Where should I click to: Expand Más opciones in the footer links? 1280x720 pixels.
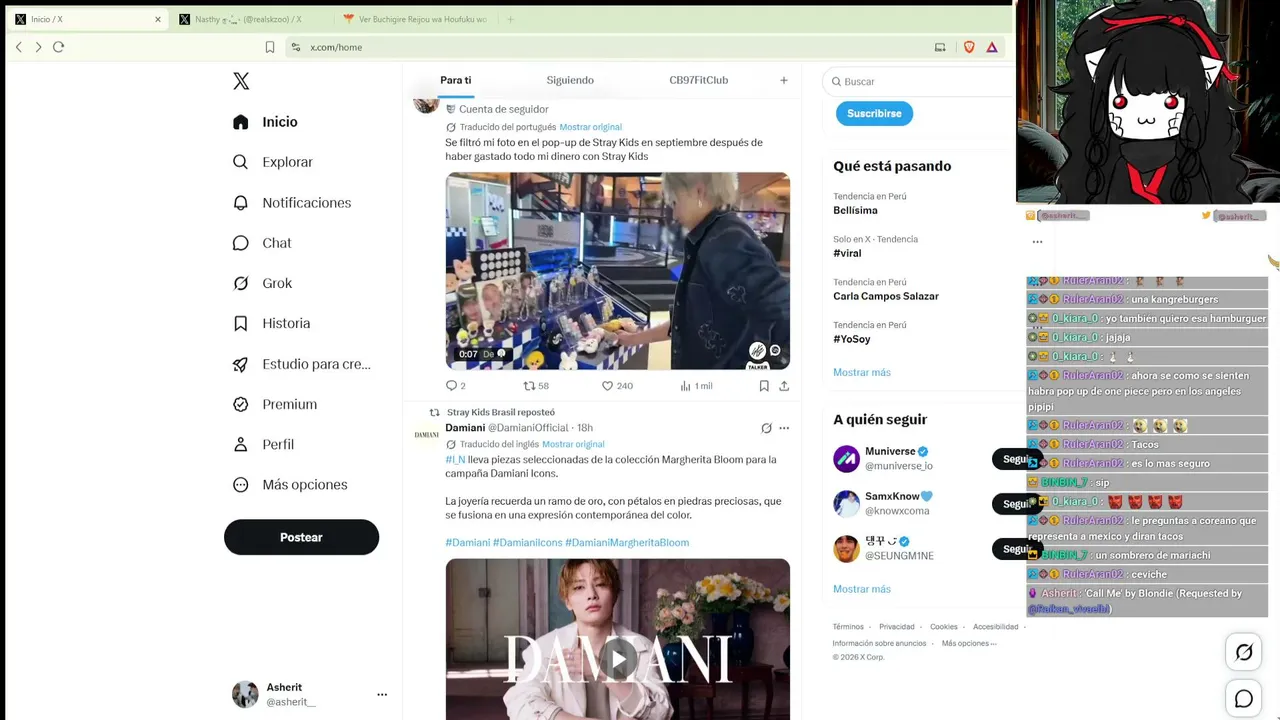969,643
